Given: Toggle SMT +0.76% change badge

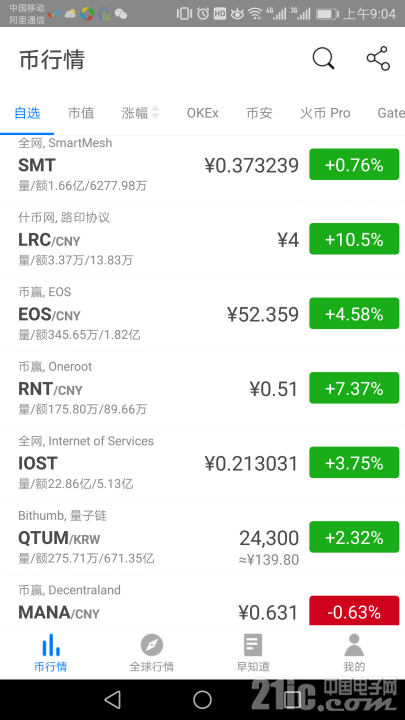Looking at the screenshot, I should [x=354, y=164].
